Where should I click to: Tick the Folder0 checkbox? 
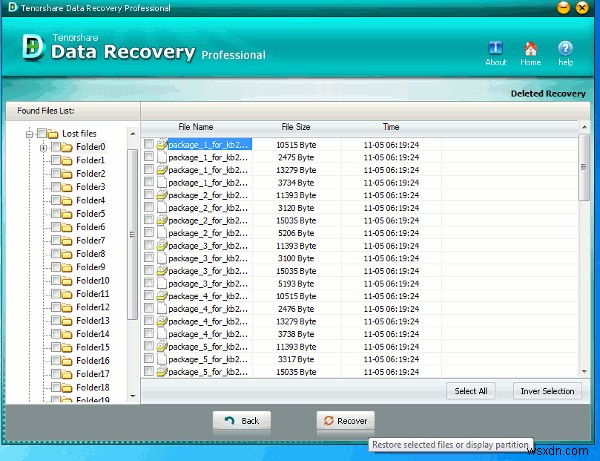(x=55, y=147)
